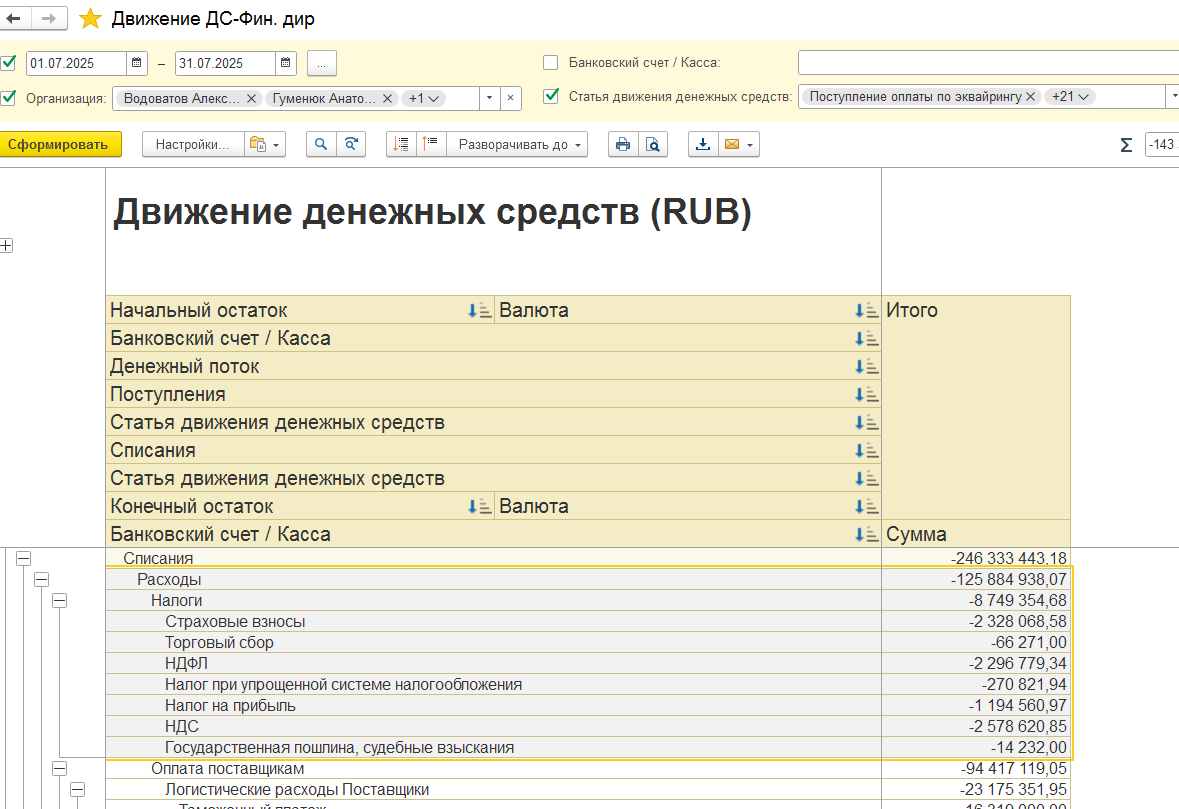The width and height of the screenshot is (1179, 809).
Task: Collapse all groups toolbar icon
Action: pos(430,144)
